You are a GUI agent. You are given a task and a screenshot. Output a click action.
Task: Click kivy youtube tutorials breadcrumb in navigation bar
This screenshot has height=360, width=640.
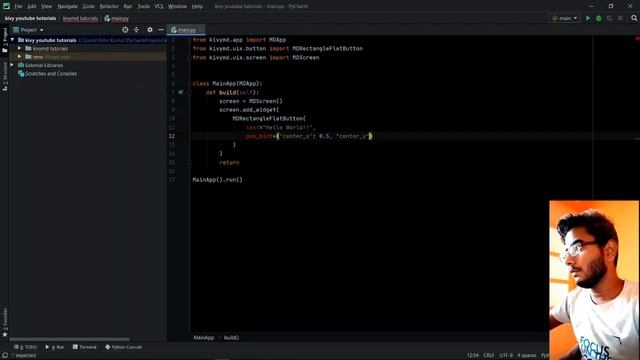point(30,18)
